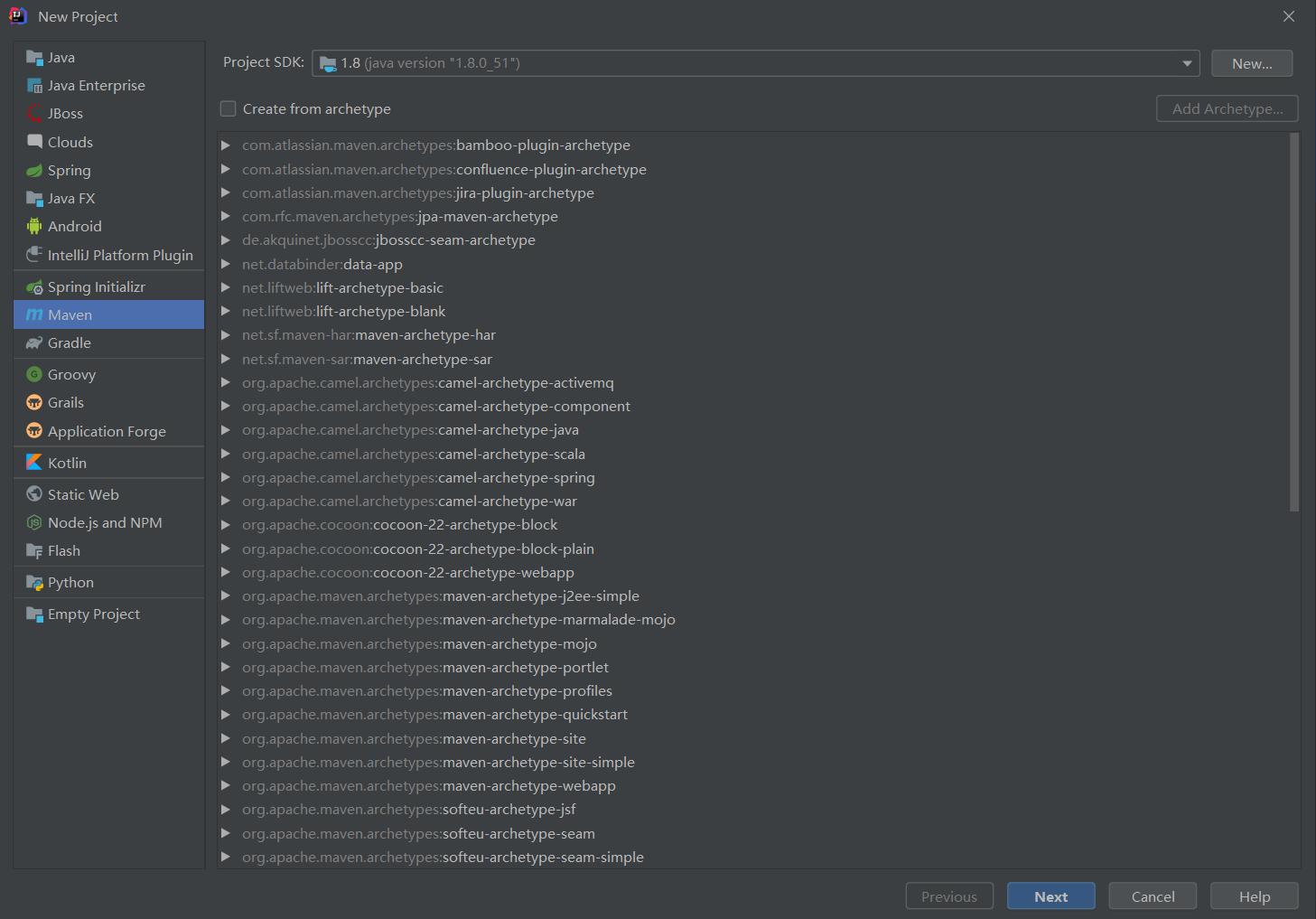Expand maven-archetype-quickstart node
The image size is (1316, 919).
click(226, 715)
